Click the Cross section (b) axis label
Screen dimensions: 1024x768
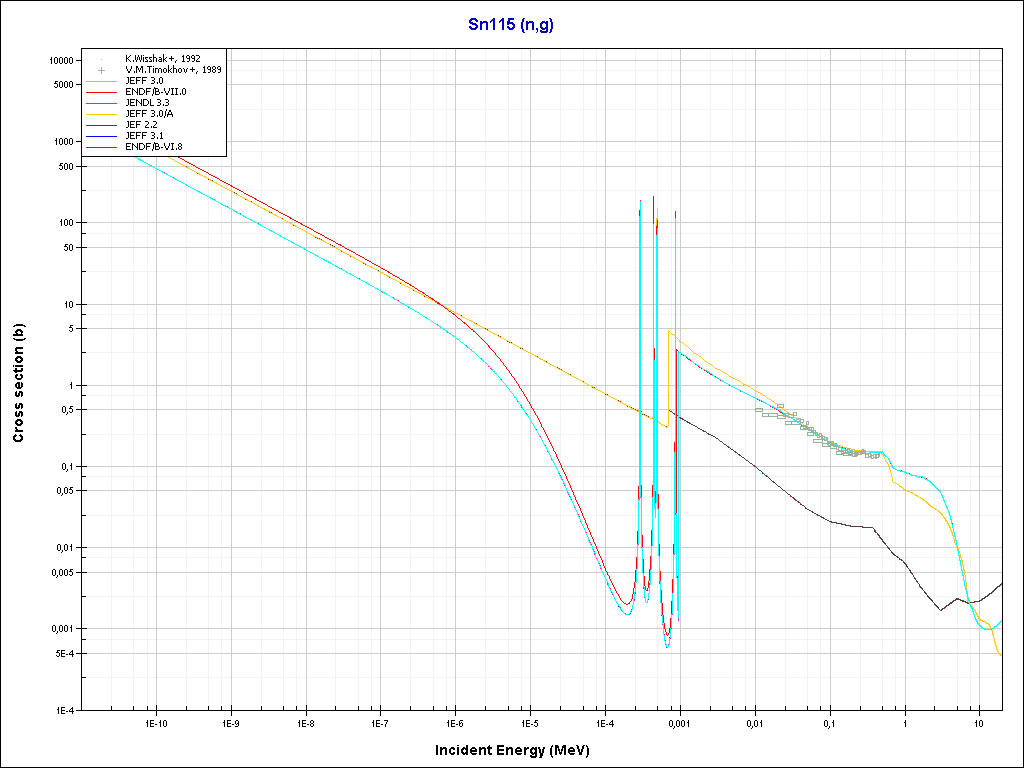point(18,385)
